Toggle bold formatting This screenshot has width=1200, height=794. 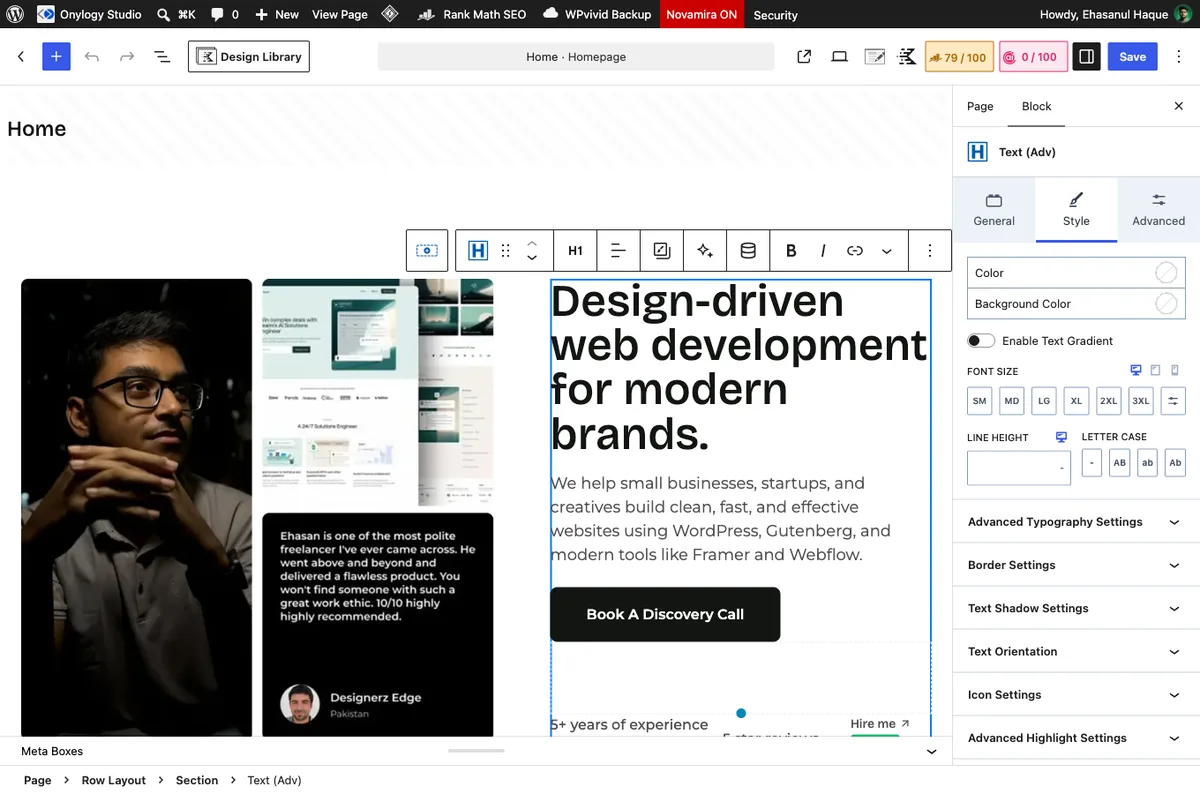click(x=791, y=251)
